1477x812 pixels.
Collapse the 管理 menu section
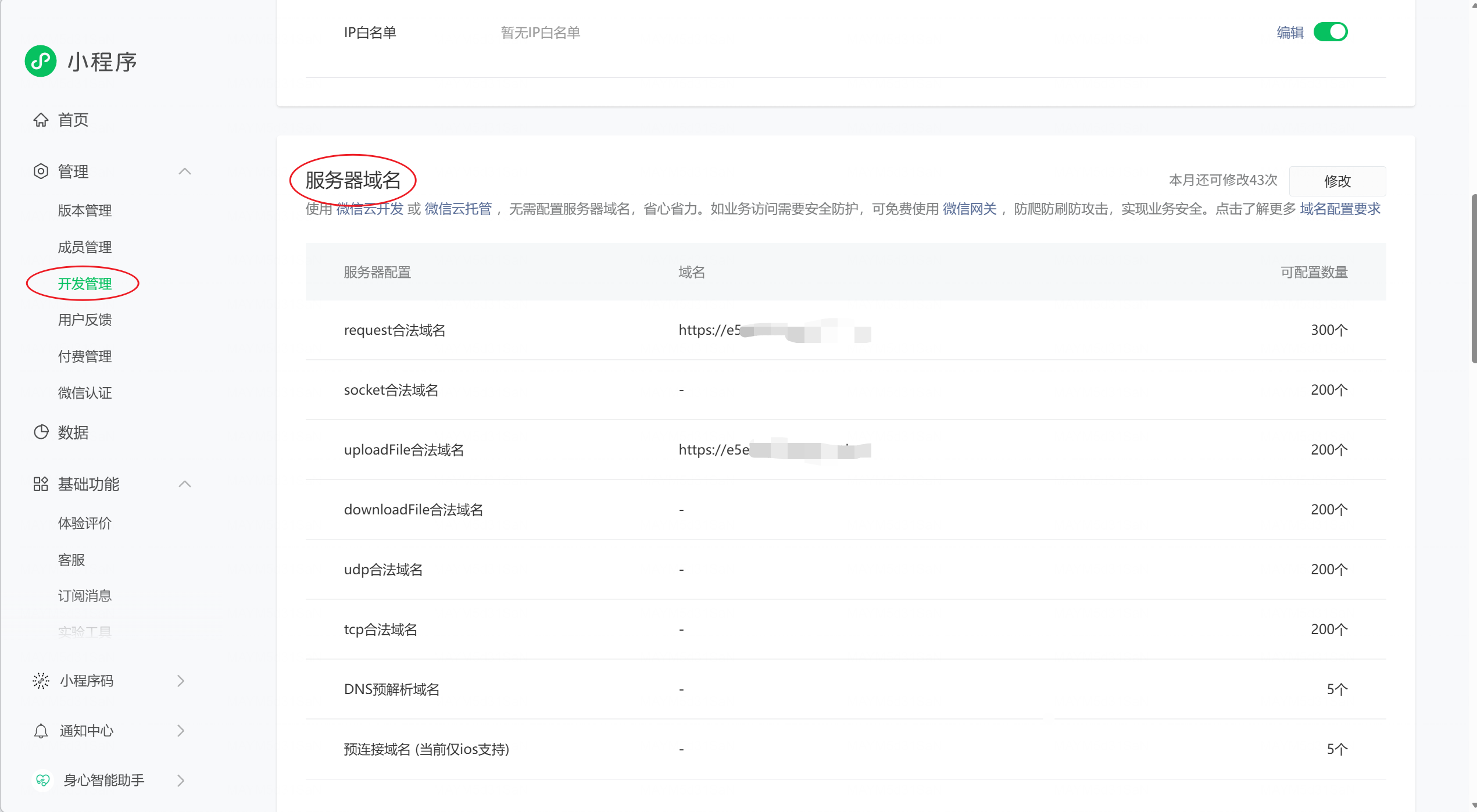[x=185, y=171]
